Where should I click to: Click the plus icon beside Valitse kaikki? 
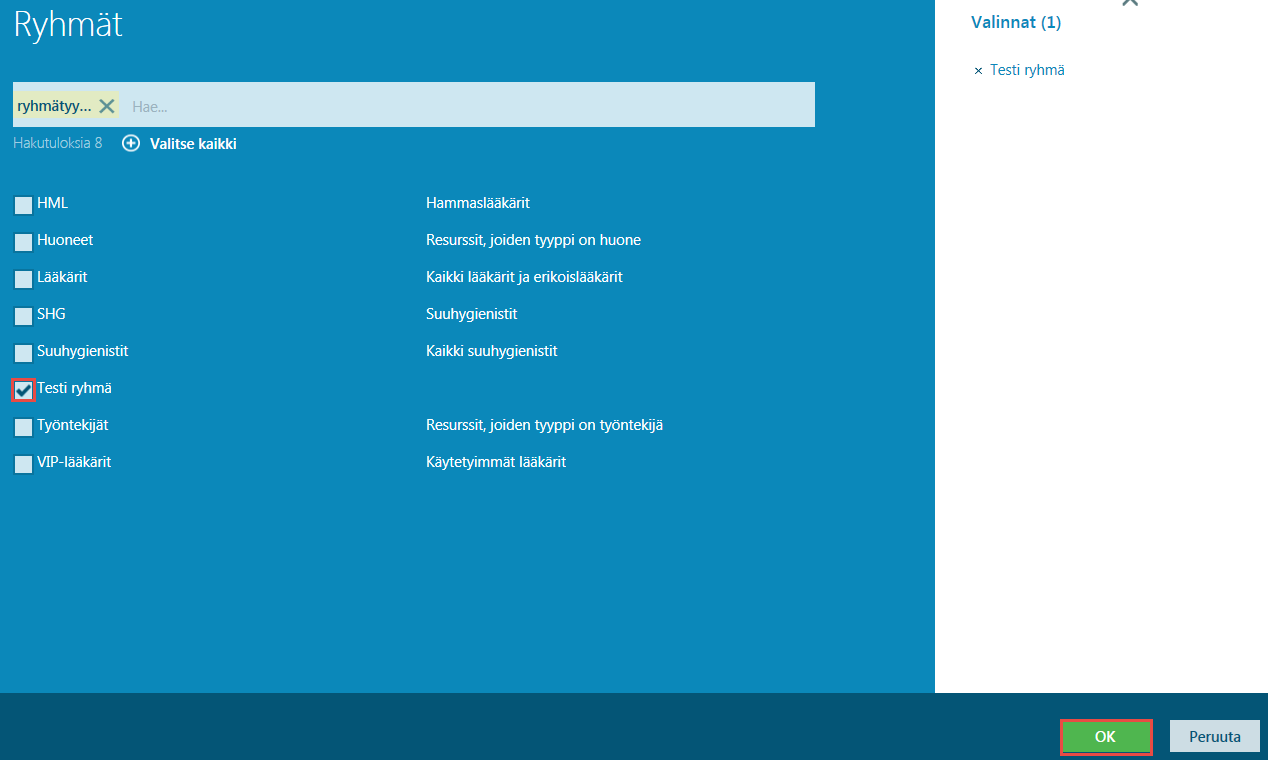tap(131, 144)
